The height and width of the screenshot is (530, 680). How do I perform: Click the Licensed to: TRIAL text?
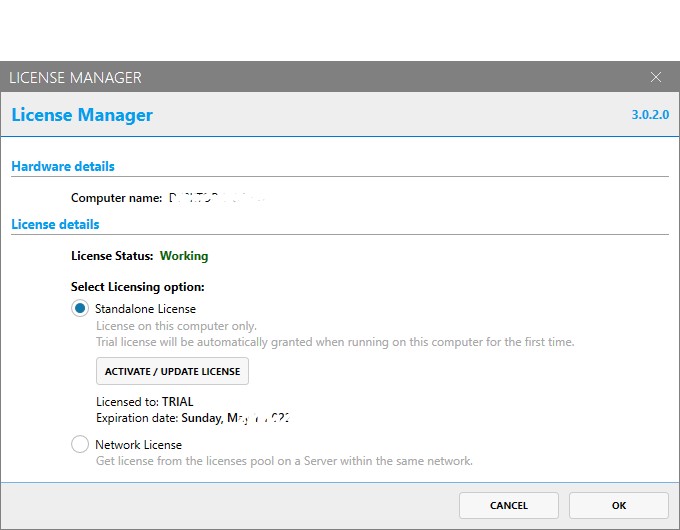click(x=145, y=402)
